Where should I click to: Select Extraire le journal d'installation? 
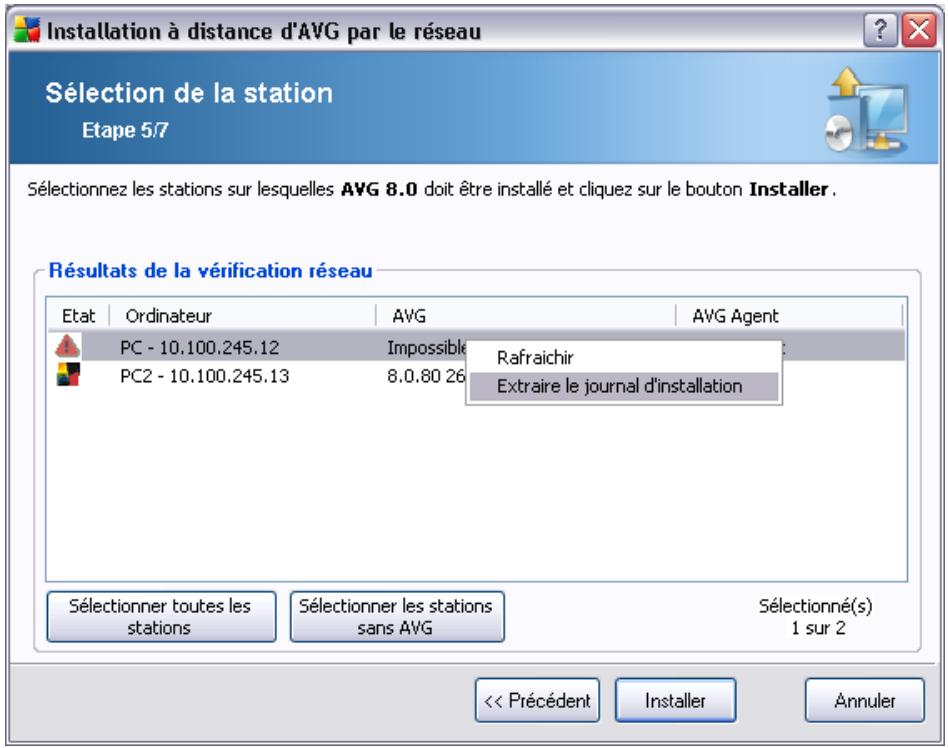tap(624, 386)
